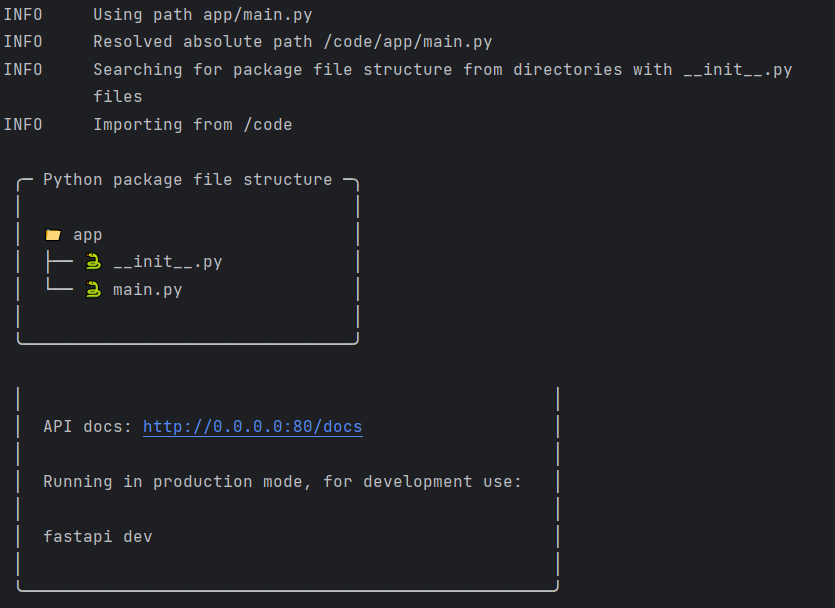This screenshot has height=608, width=835.
Task: Click INFO label on "Resolved absolute path" line
Action: 23,42
